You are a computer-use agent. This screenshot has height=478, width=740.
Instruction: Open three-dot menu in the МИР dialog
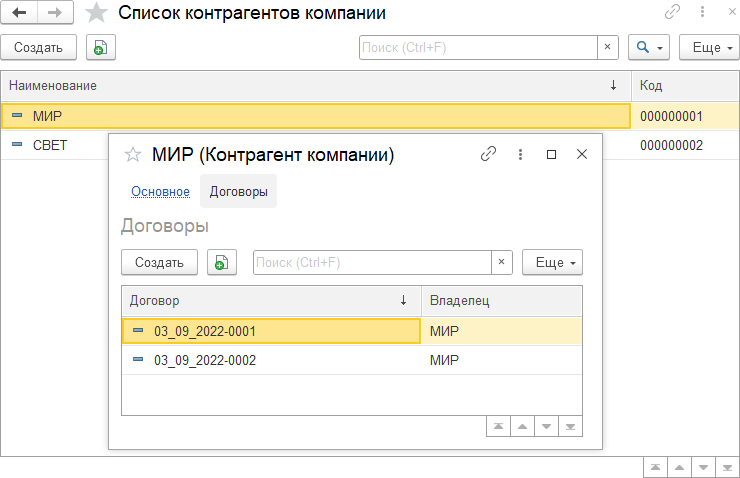click(520, 154)
